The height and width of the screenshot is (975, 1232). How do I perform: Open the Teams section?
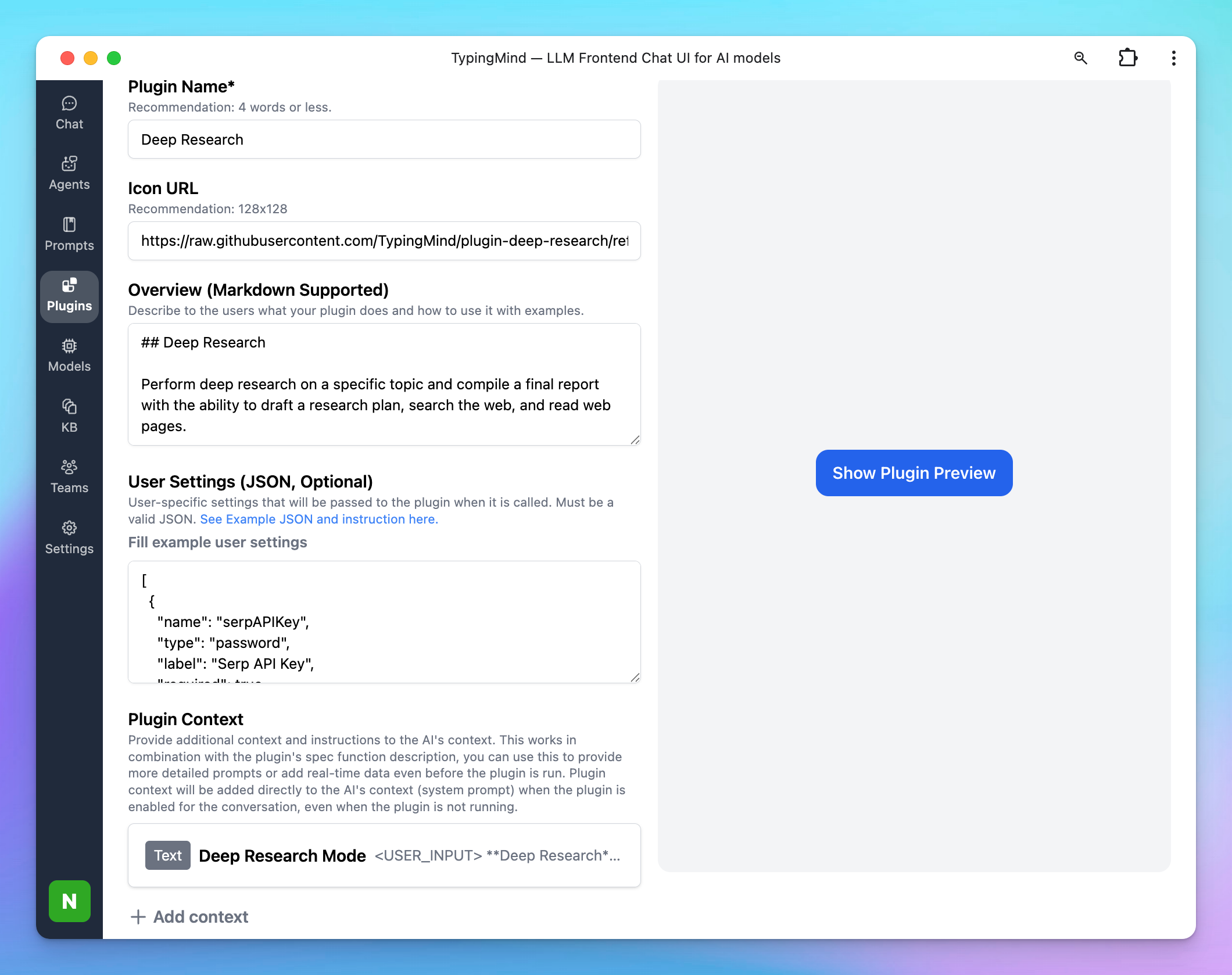(69, 477)
